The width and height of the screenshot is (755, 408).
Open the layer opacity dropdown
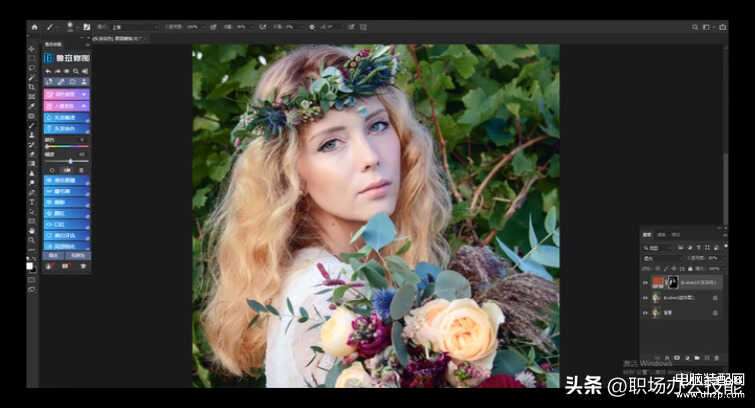click(714, 259)
